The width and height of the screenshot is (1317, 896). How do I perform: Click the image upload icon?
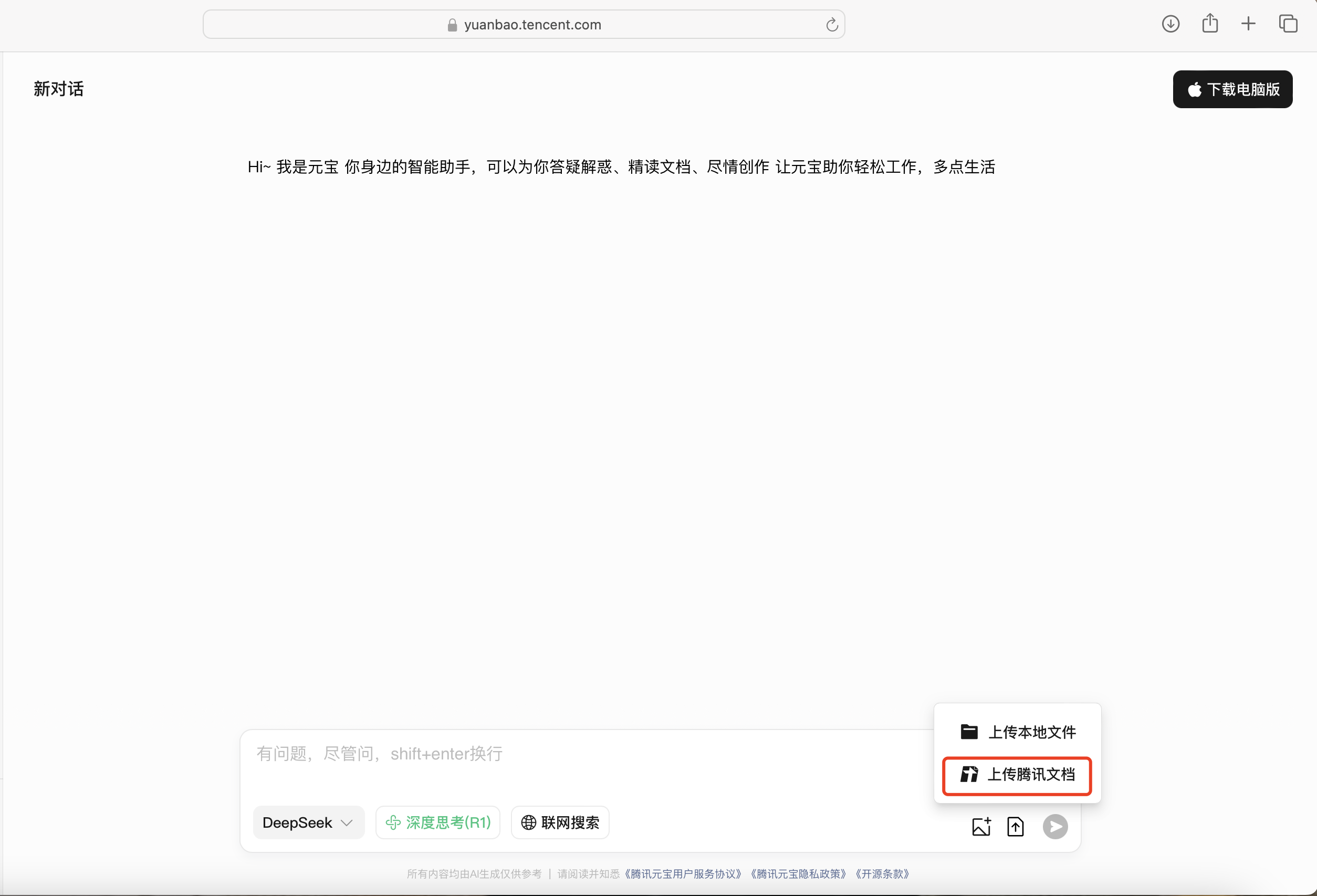click(x=981, y=827)
